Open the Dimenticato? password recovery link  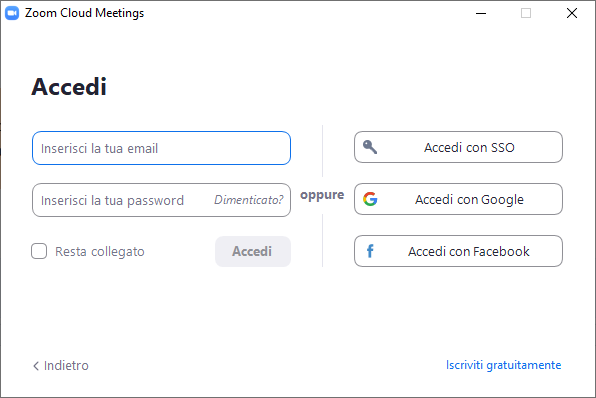(249, 200)
